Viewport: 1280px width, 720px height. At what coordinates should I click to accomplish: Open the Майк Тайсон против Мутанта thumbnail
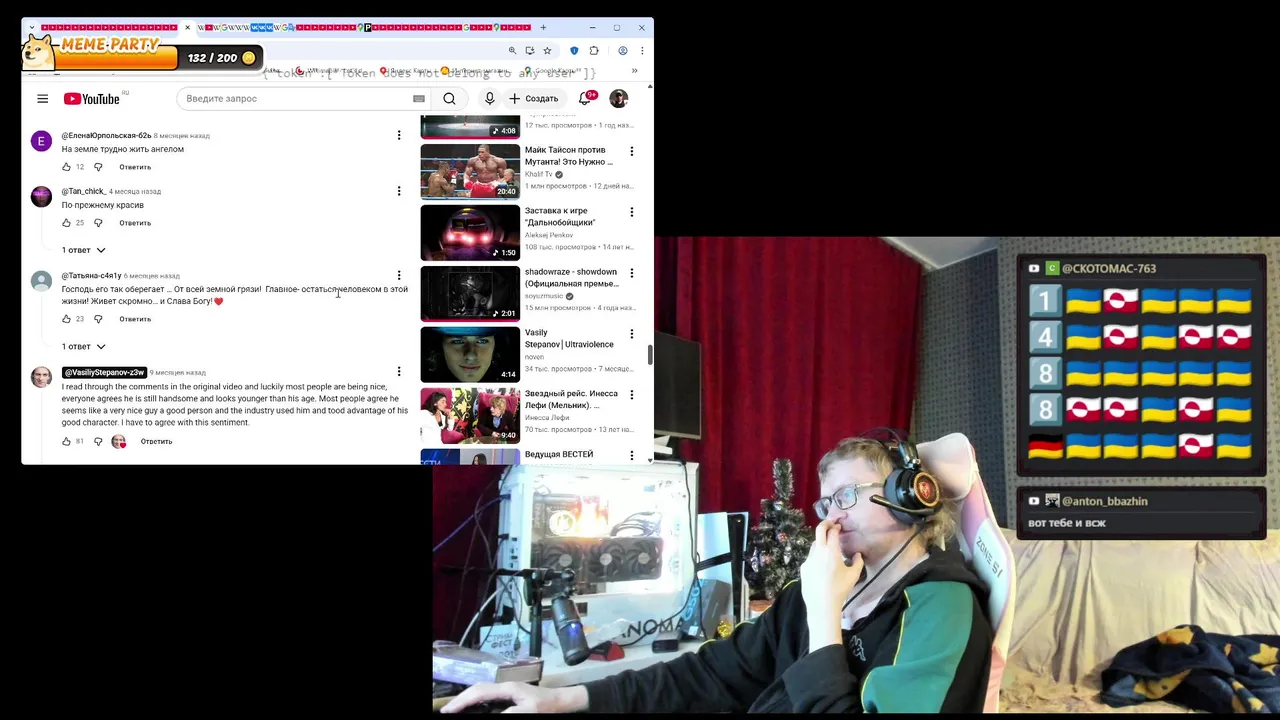coord(470,172)
